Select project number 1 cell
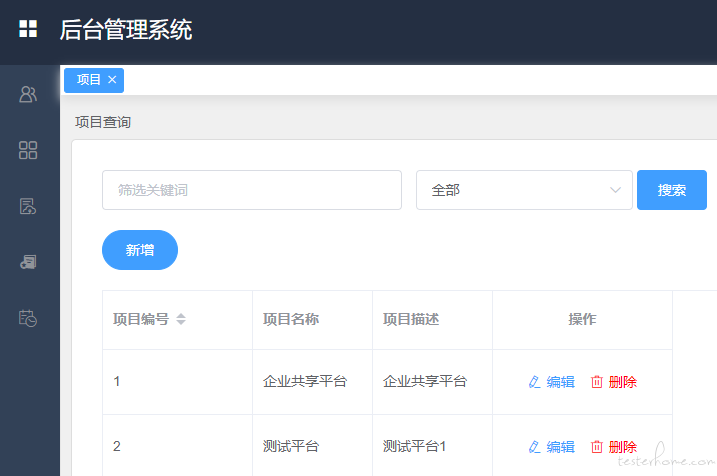This screenshot has width=717, height=476. 177,382
